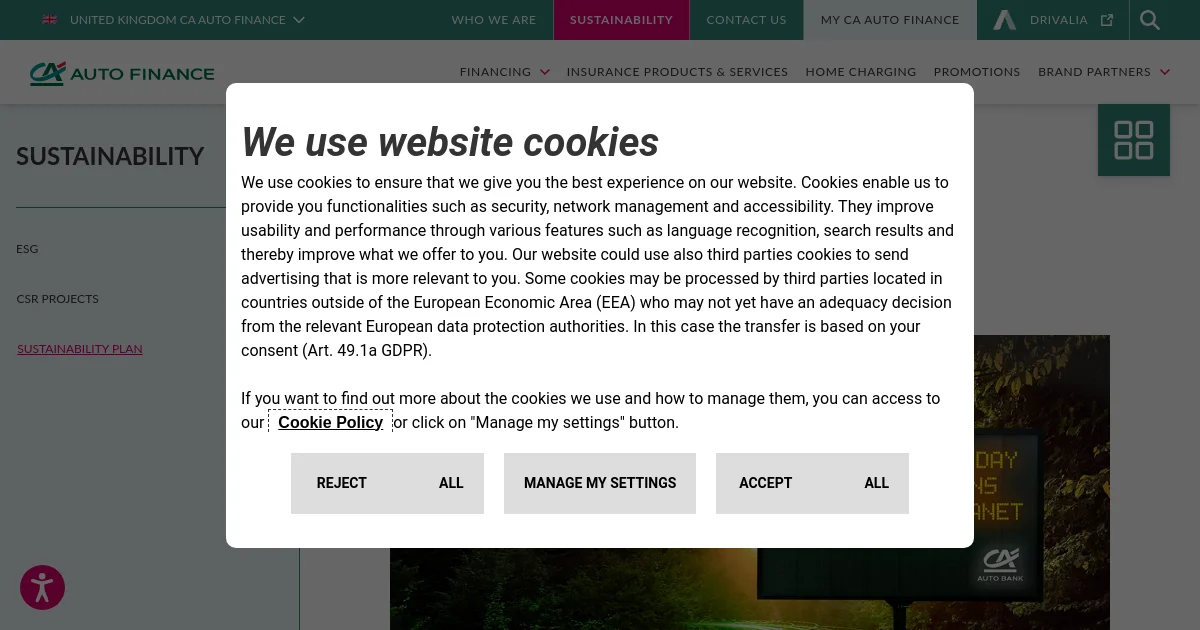Viewport: 1200px width, 630px height.
Task: Click the Reject All cookies button
Action: point(387,483)
